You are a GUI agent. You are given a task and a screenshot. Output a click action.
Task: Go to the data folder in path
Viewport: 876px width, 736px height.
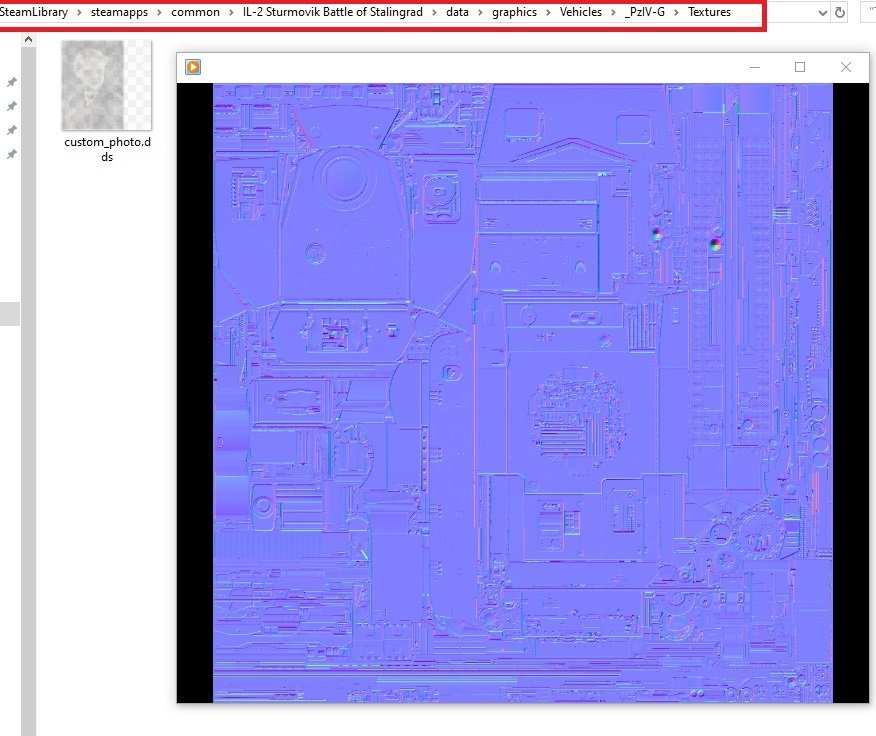click(457, 12)
